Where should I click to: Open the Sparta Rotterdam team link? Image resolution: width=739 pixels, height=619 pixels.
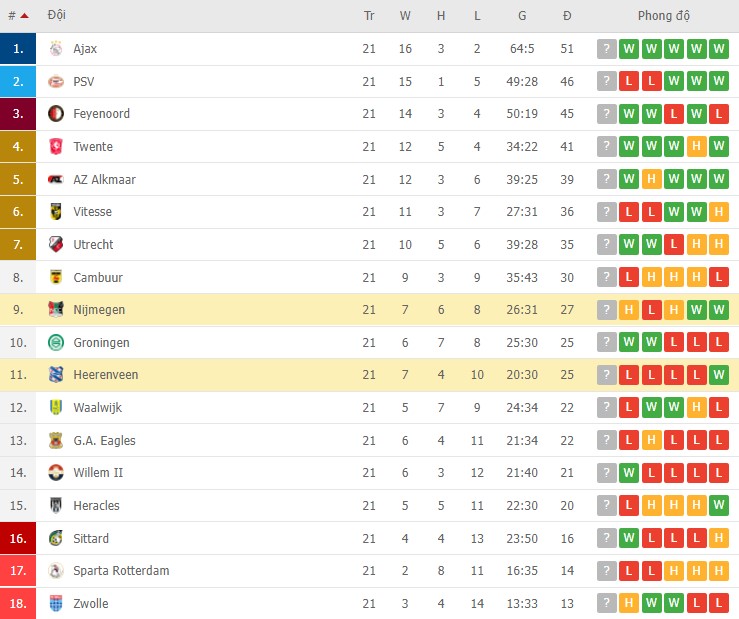(x=121, y=571)
